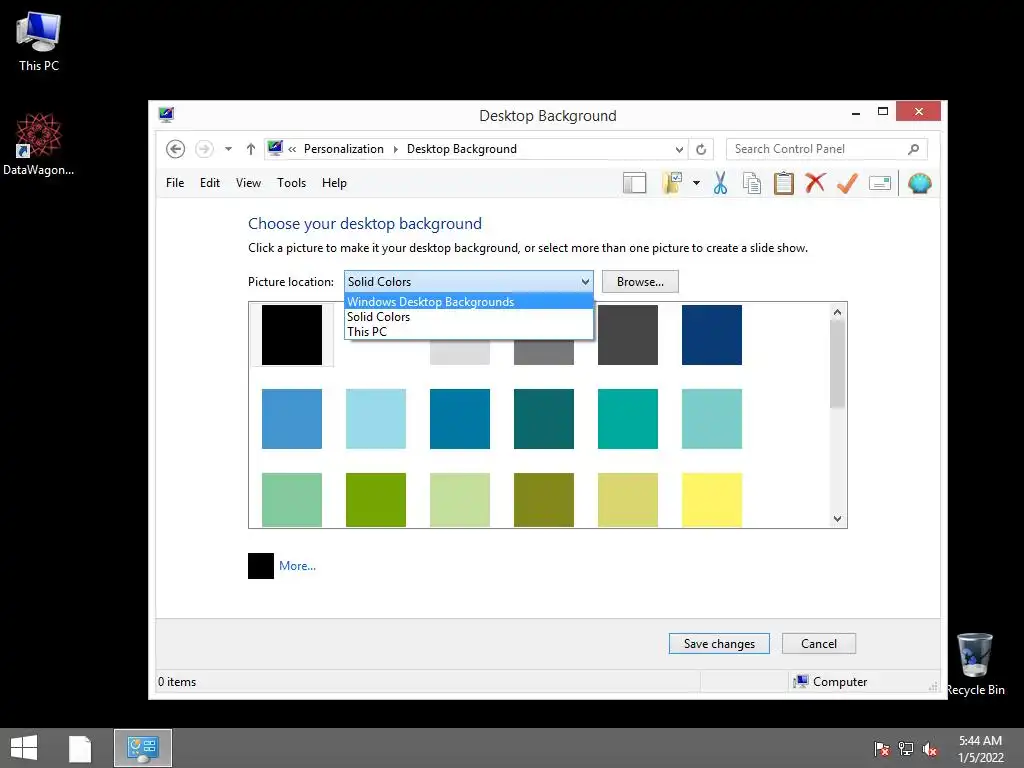Select the DataWagon desktop shortcut
The height and width of the screenshot is (768, 1024).
(39, 144)
